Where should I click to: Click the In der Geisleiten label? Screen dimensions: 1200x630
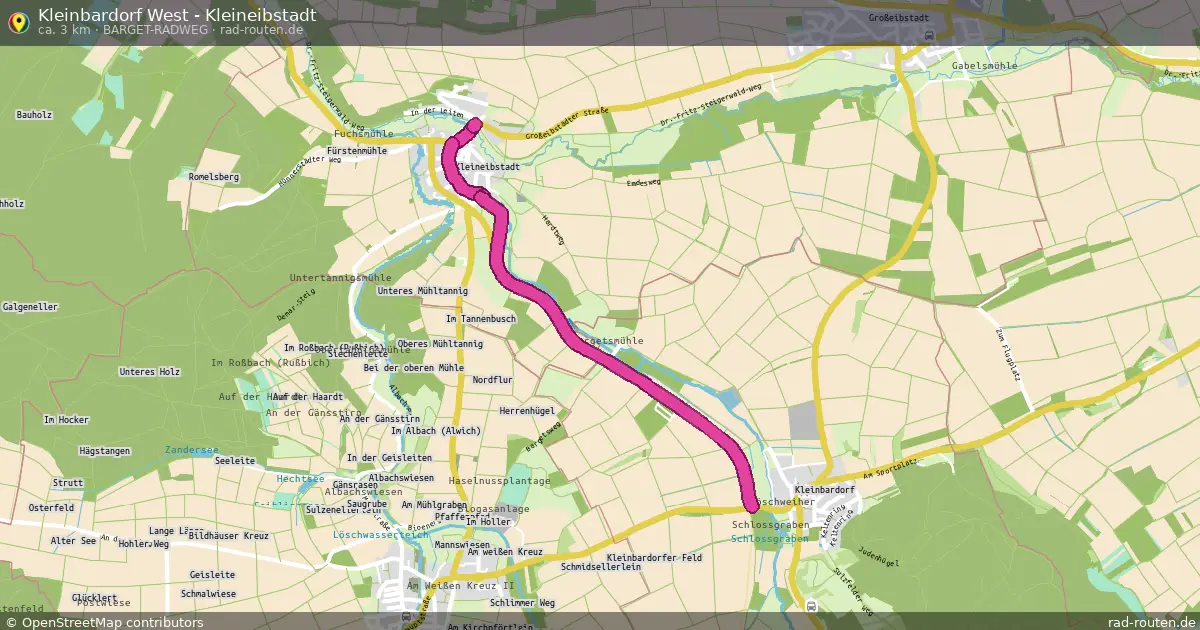(388, 458)
